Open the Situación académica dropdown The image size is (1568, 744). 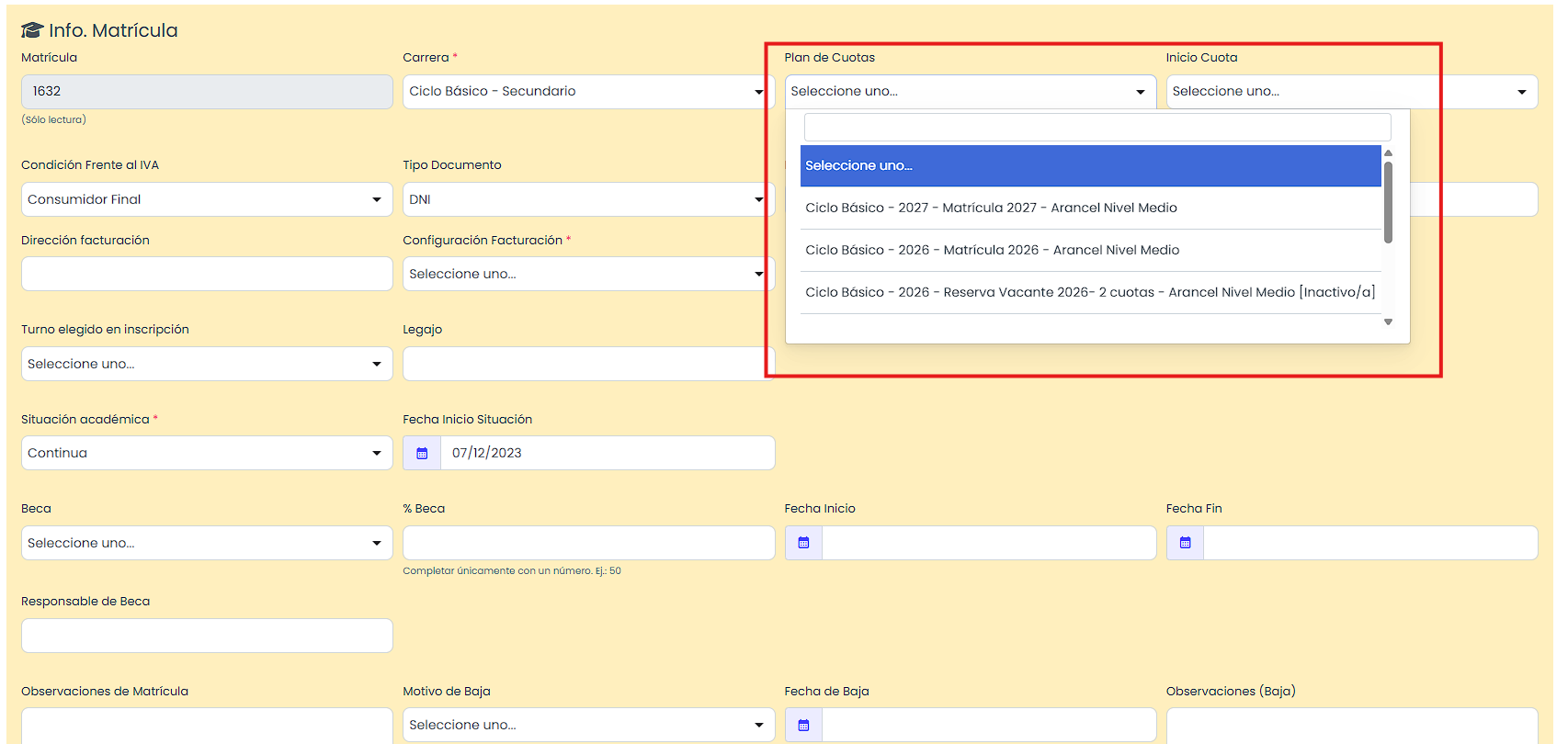pyautogui.click(x=207, y=453)
